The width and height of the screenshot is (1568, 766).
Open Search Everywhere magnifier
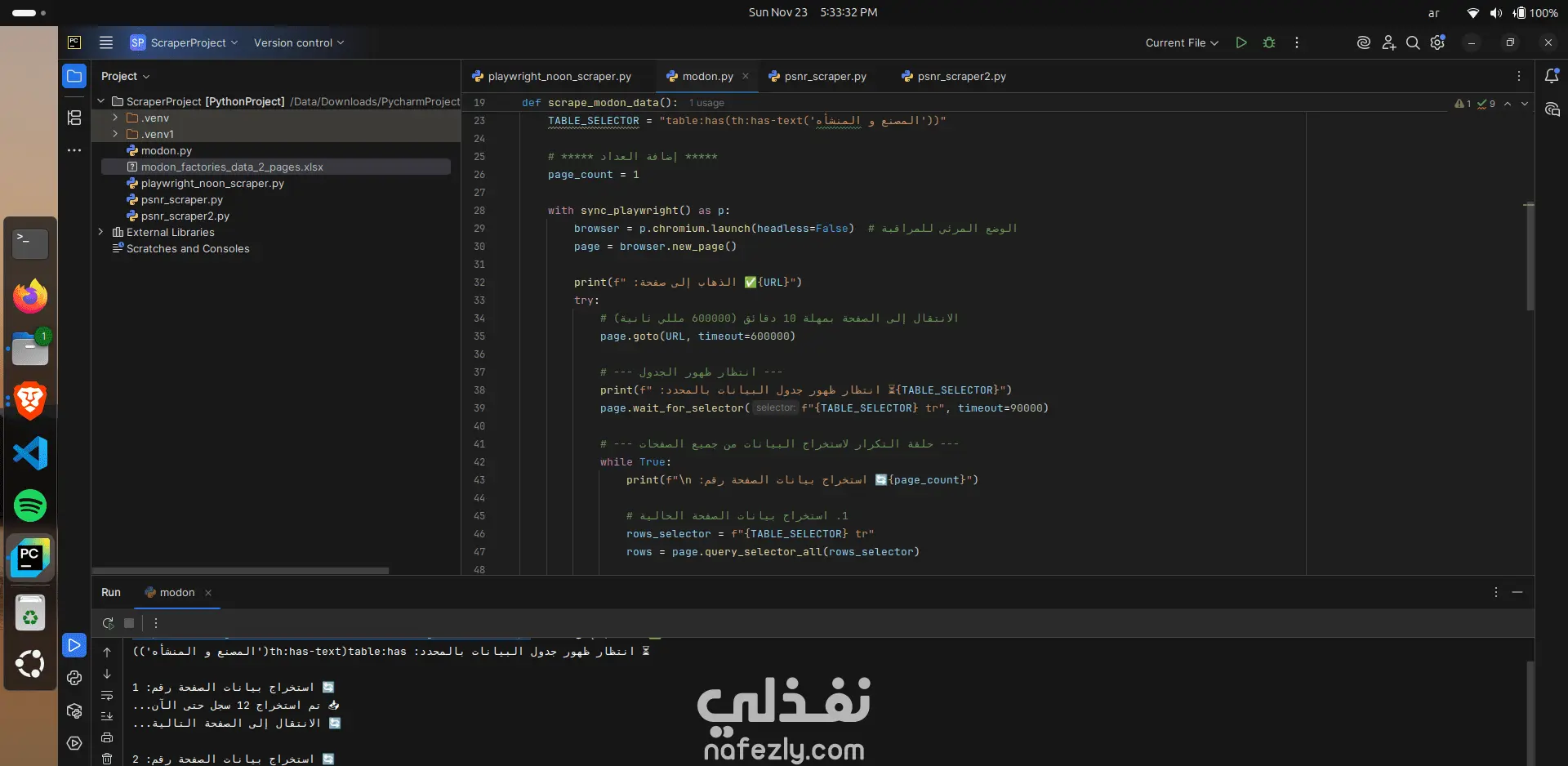pyautogui.click(x=1413, y=42)
